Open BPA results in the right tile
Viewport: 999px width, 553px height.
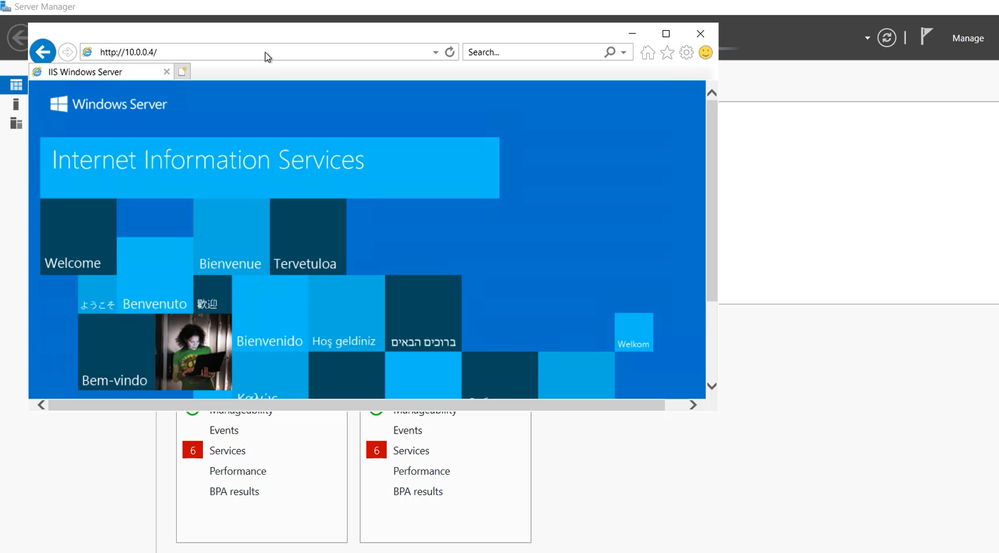pos(417,491)
